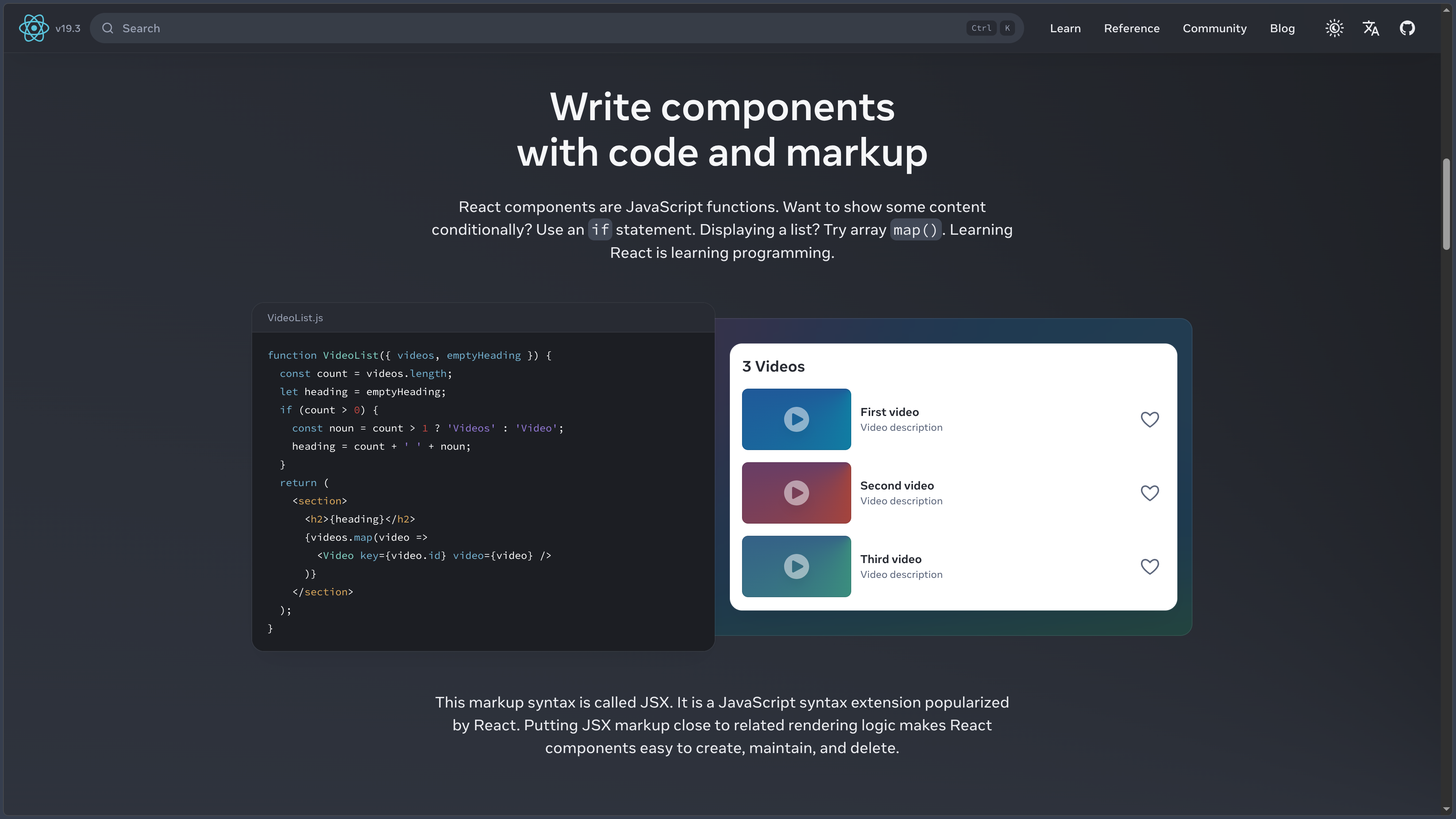1456x819 pixels.
Task: Open the Blog nav item
Action: [x=1282, y=28]
